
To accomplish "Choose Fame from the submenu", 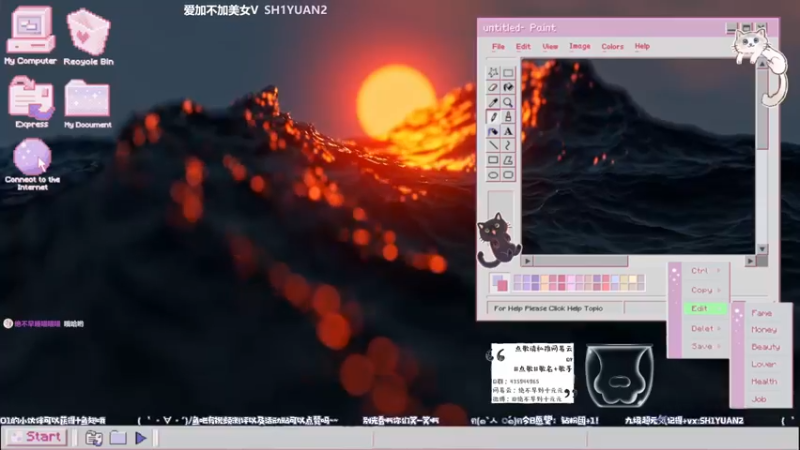I will (761, 313).
